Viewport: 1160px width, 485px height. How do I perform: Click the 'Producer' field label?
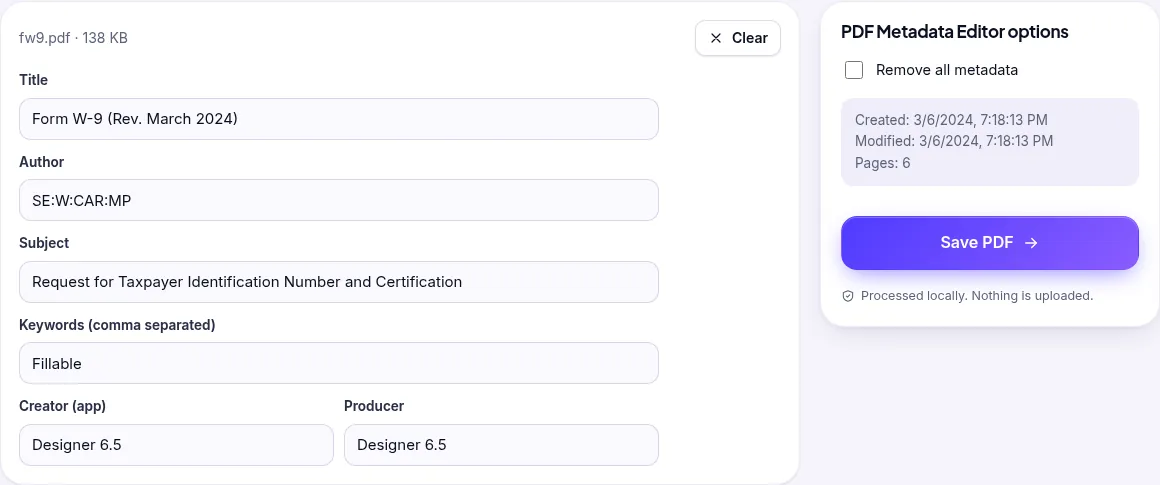pyautogui.click(x=374, y=406)
